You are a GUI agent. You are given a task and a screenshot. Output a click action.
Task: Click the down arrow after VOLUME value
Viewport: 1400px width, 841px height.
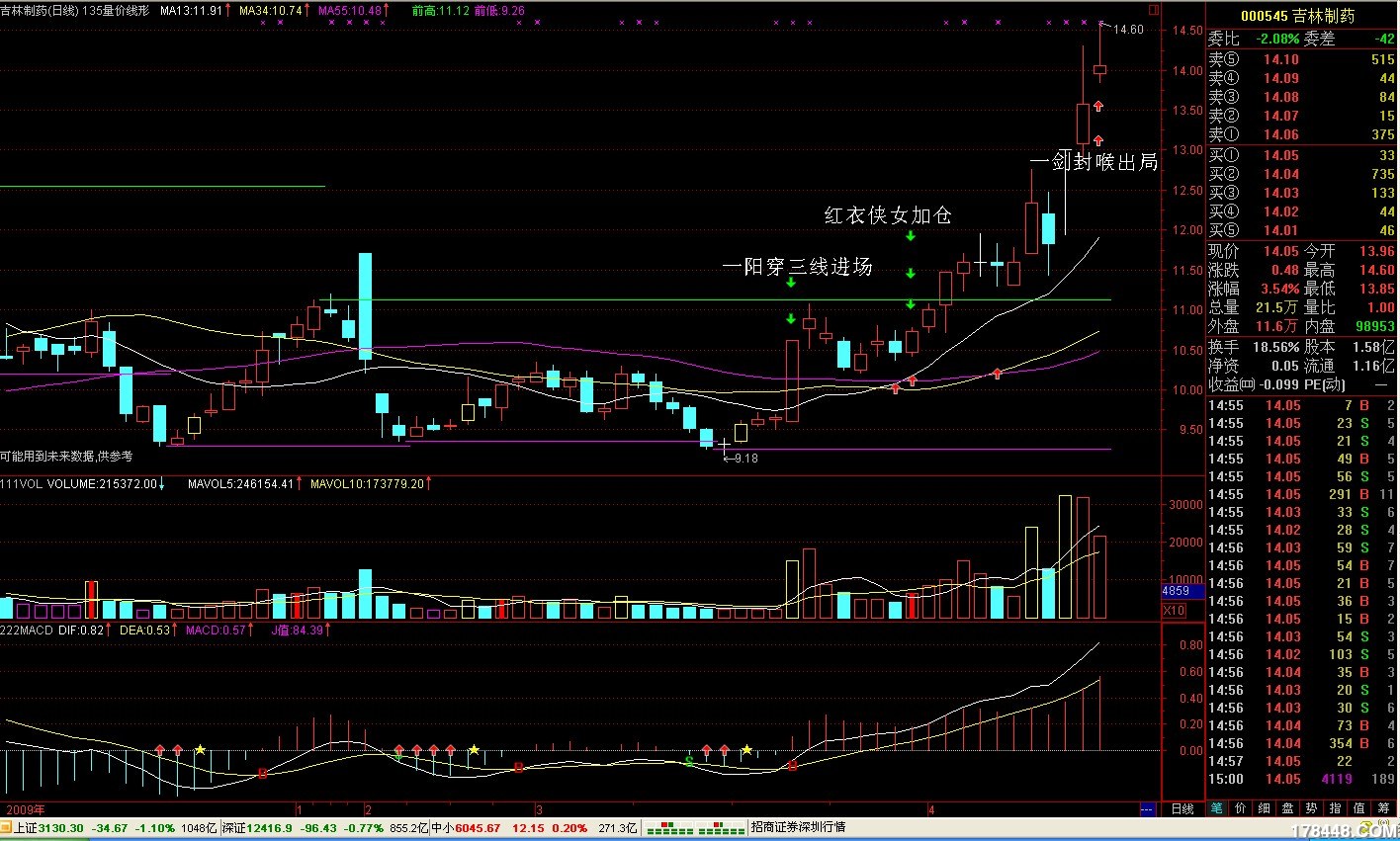pyautogui.click(x=162, y=484)
